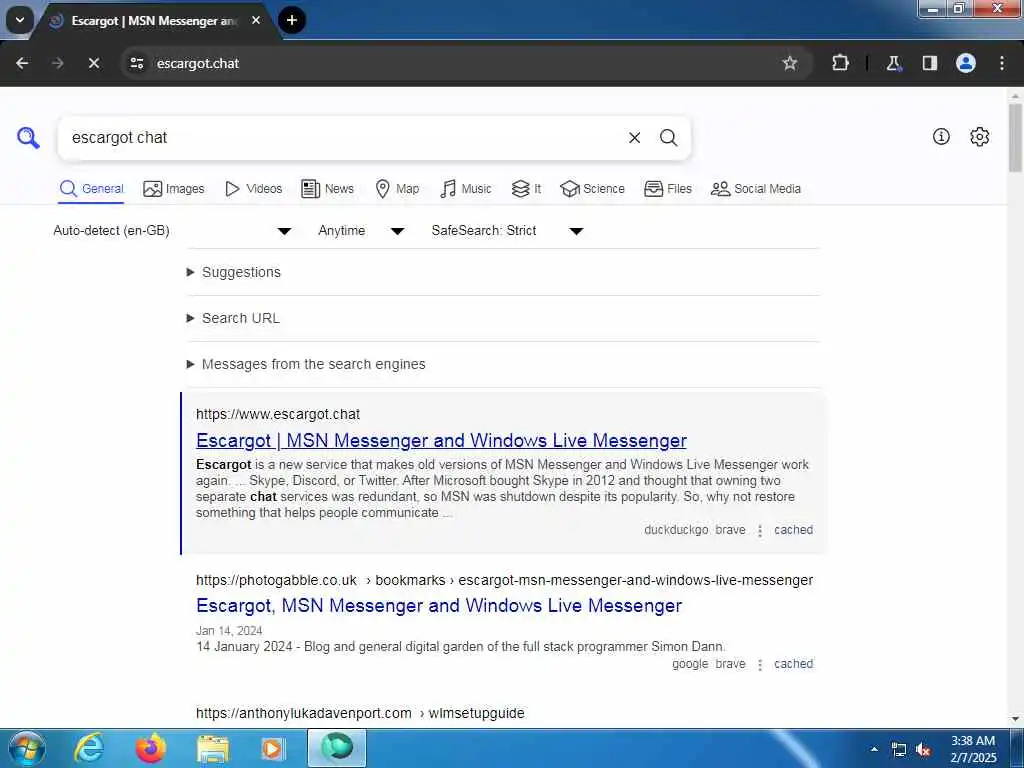Open the tab search dropdown arrow
This screenshot has height=768, width=1024.
(20, 20)
